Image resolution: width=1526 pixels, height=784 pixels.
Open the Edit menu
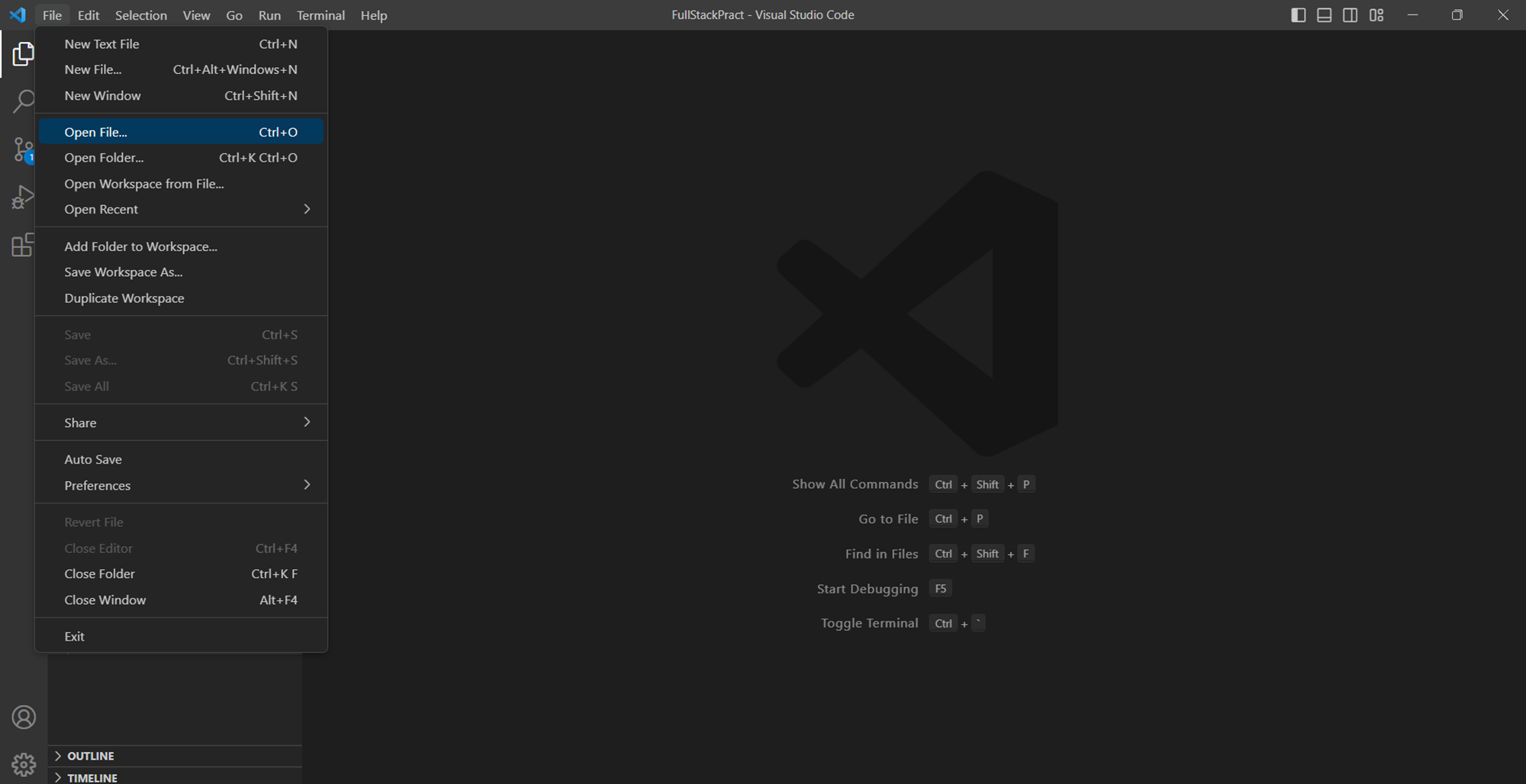tap(89, 15)
